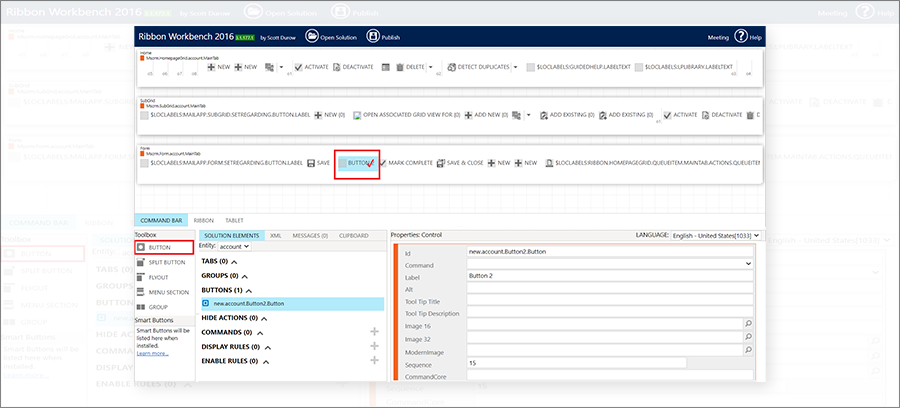Select OPEN ASSOCIATED GRID VIEW FOR (0)
Screen dimensions: 900x408
point(406,115)
